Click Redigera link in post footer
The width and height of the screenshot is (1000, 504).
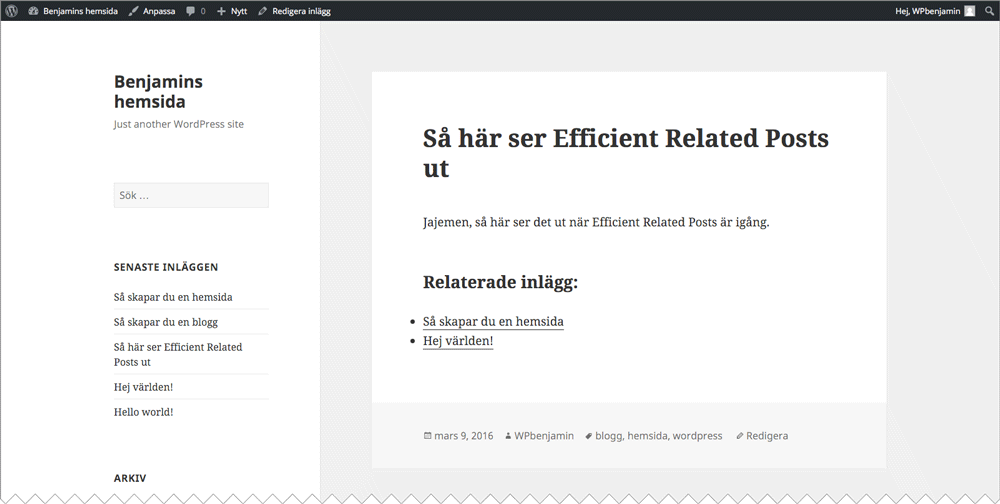766,436
